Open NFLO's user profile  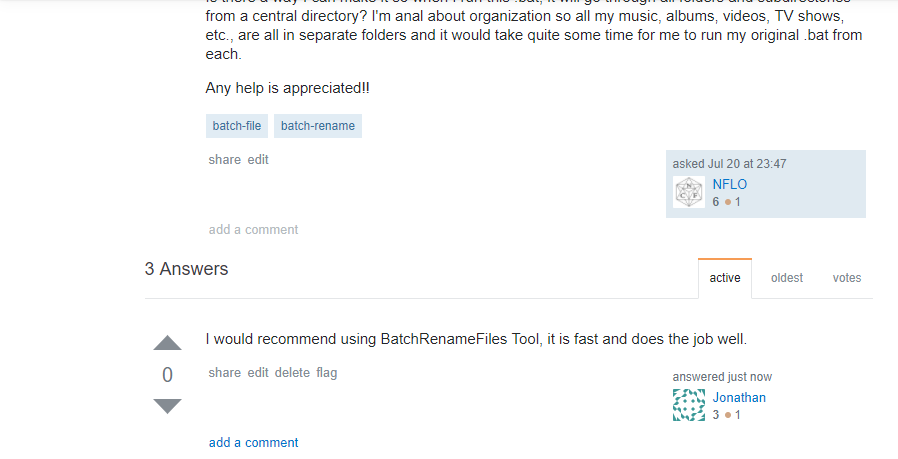point(729,184)
